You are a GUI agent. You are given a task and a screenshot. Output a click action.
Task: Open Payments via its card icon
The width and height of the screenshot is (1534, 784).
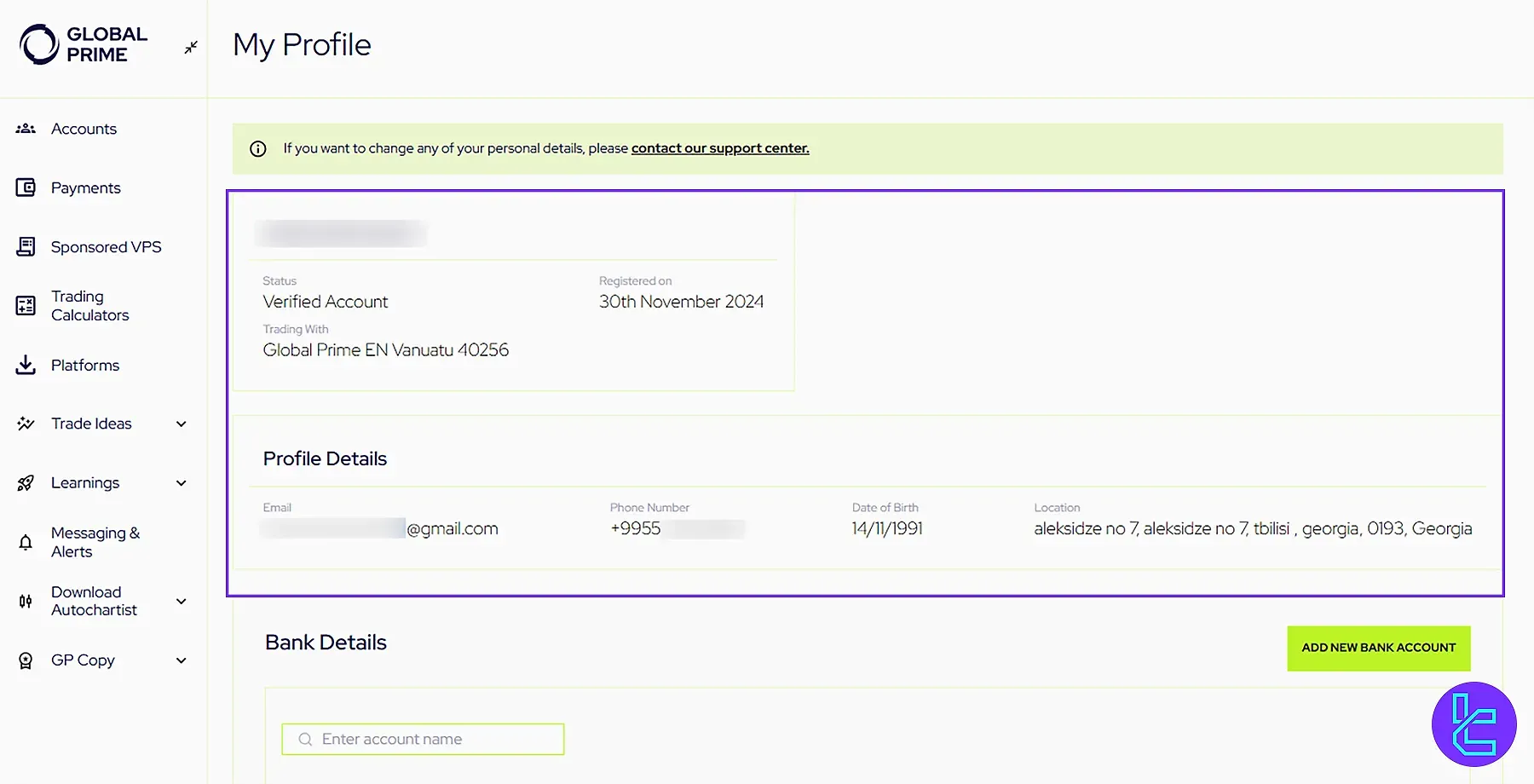click(x=25, y=187)
